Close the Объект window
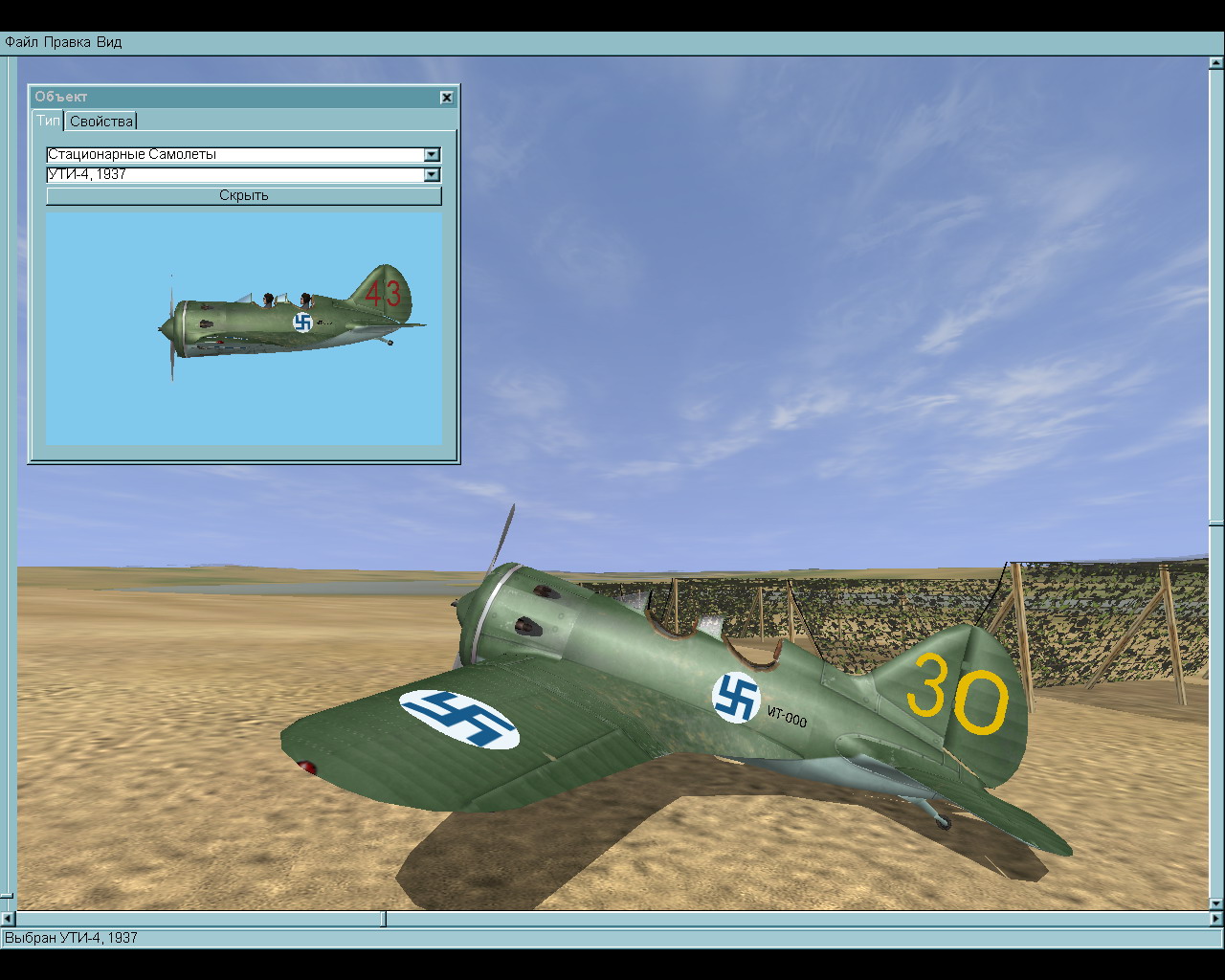1225x980 pixels. click(447, 97)
